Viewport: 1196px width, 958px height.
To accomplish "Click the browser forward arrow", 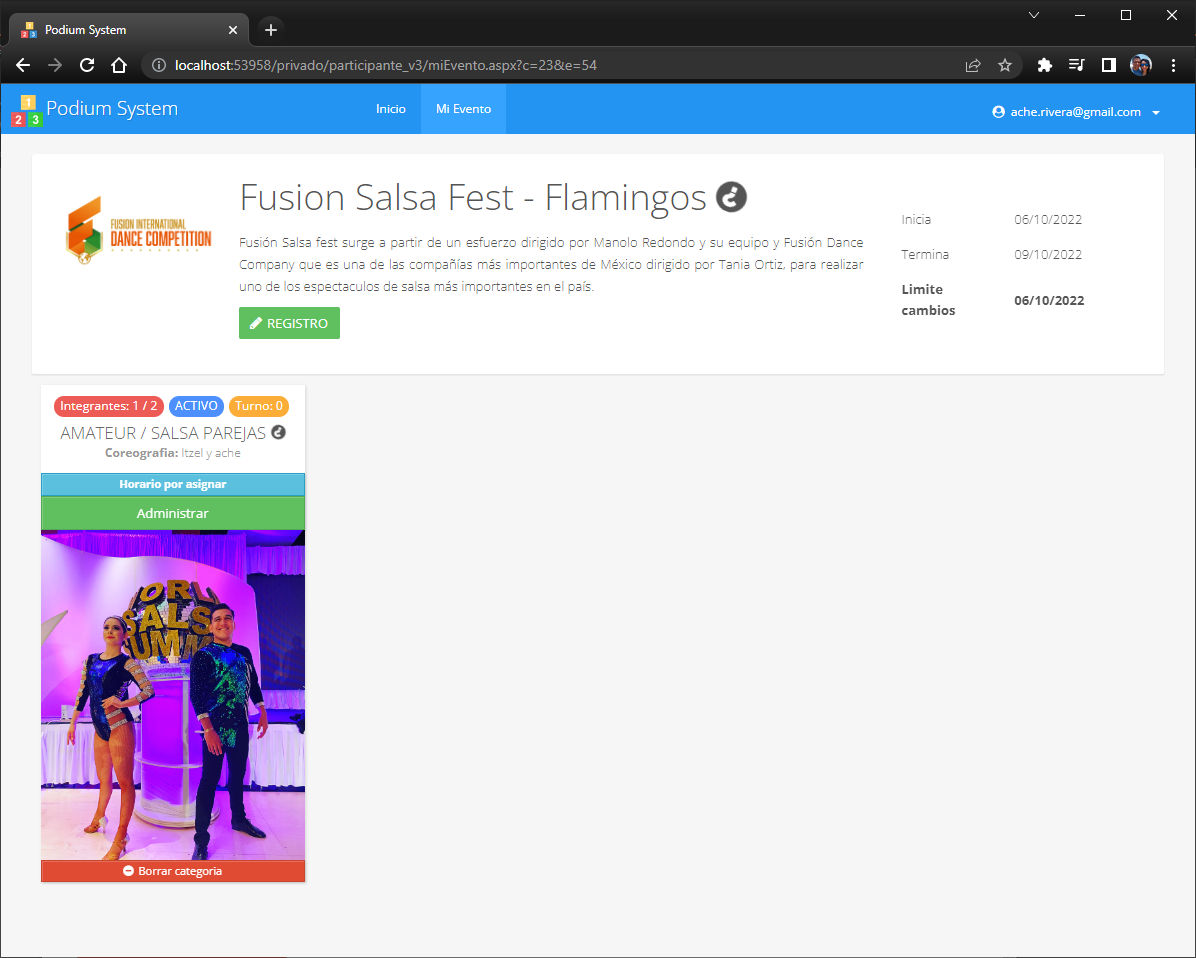I will coord(55,66).
